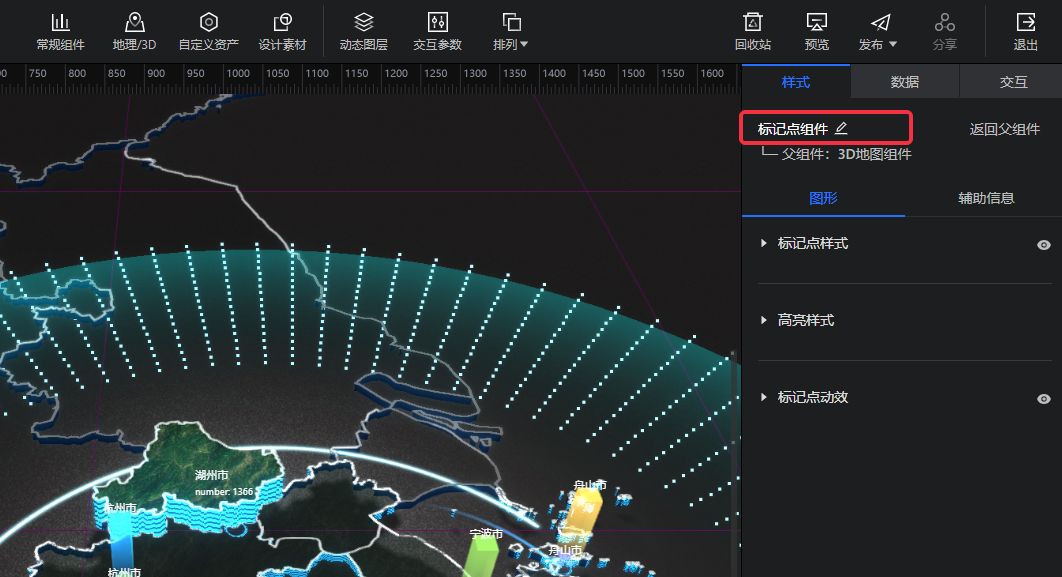Open the 地理/3D map components menu

134,23
